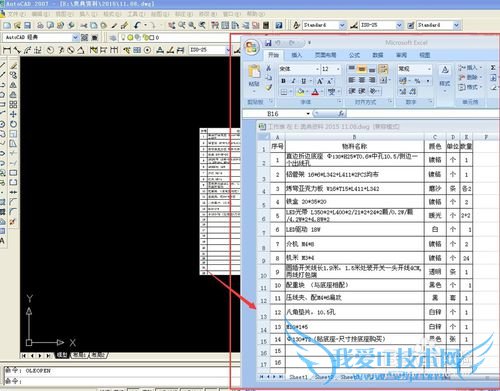
Task: Toggle Wrap Text button in Excel
Action: [383, 69]
